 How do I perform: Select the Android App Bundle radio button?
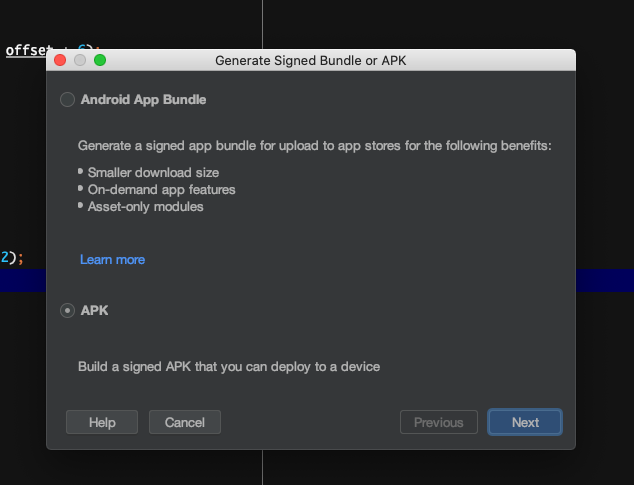(x=67, y=100)
